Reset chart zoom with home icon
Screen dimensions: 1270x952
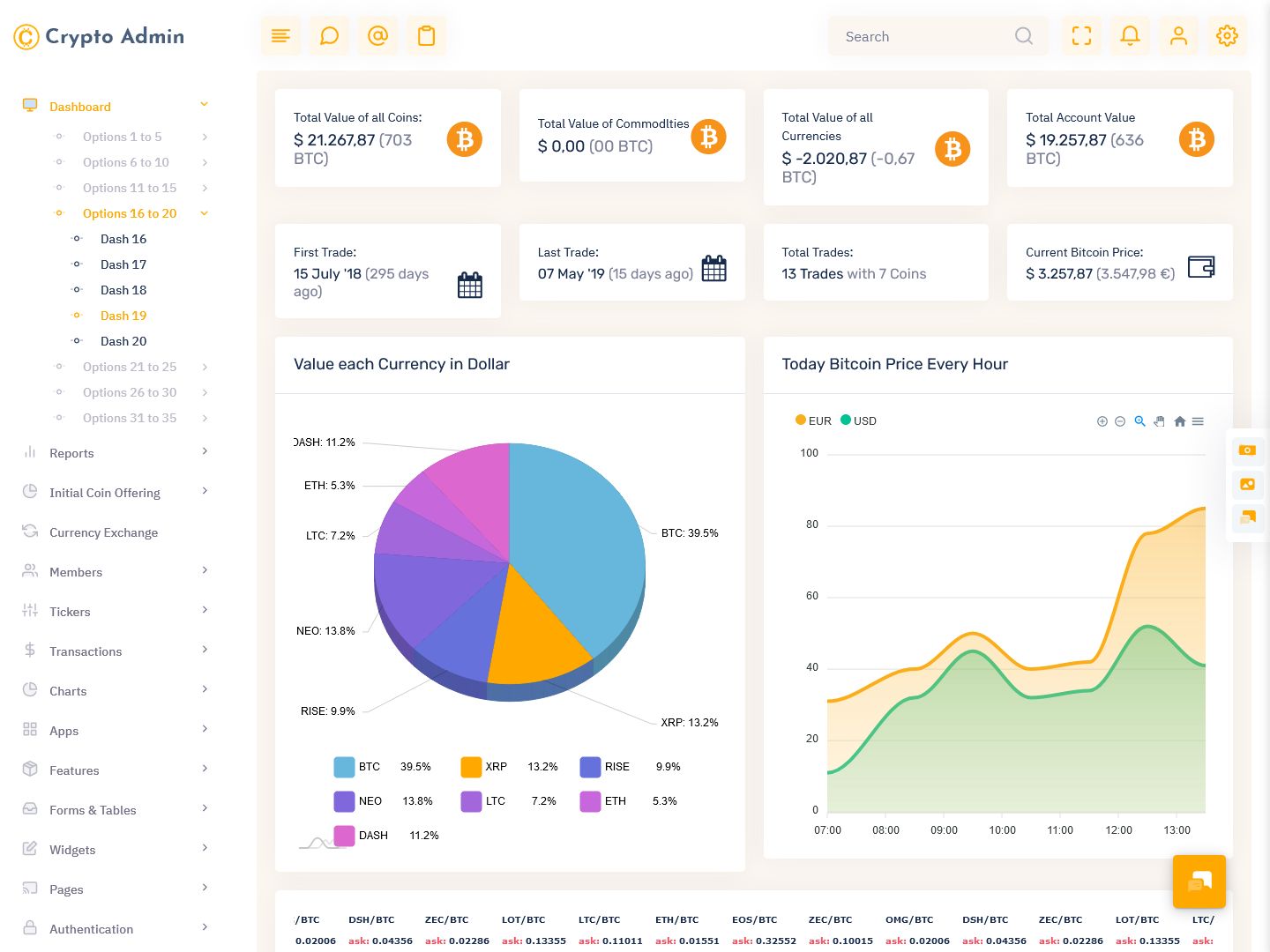1180,421
